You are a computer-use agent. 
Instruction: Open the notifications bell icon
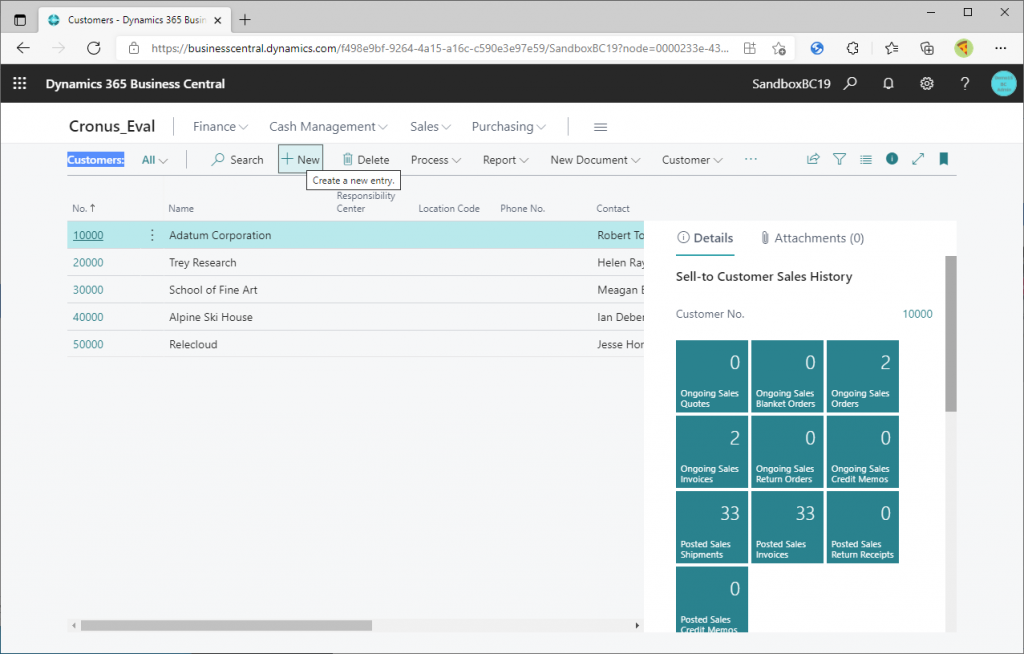[x=888, y=84]
